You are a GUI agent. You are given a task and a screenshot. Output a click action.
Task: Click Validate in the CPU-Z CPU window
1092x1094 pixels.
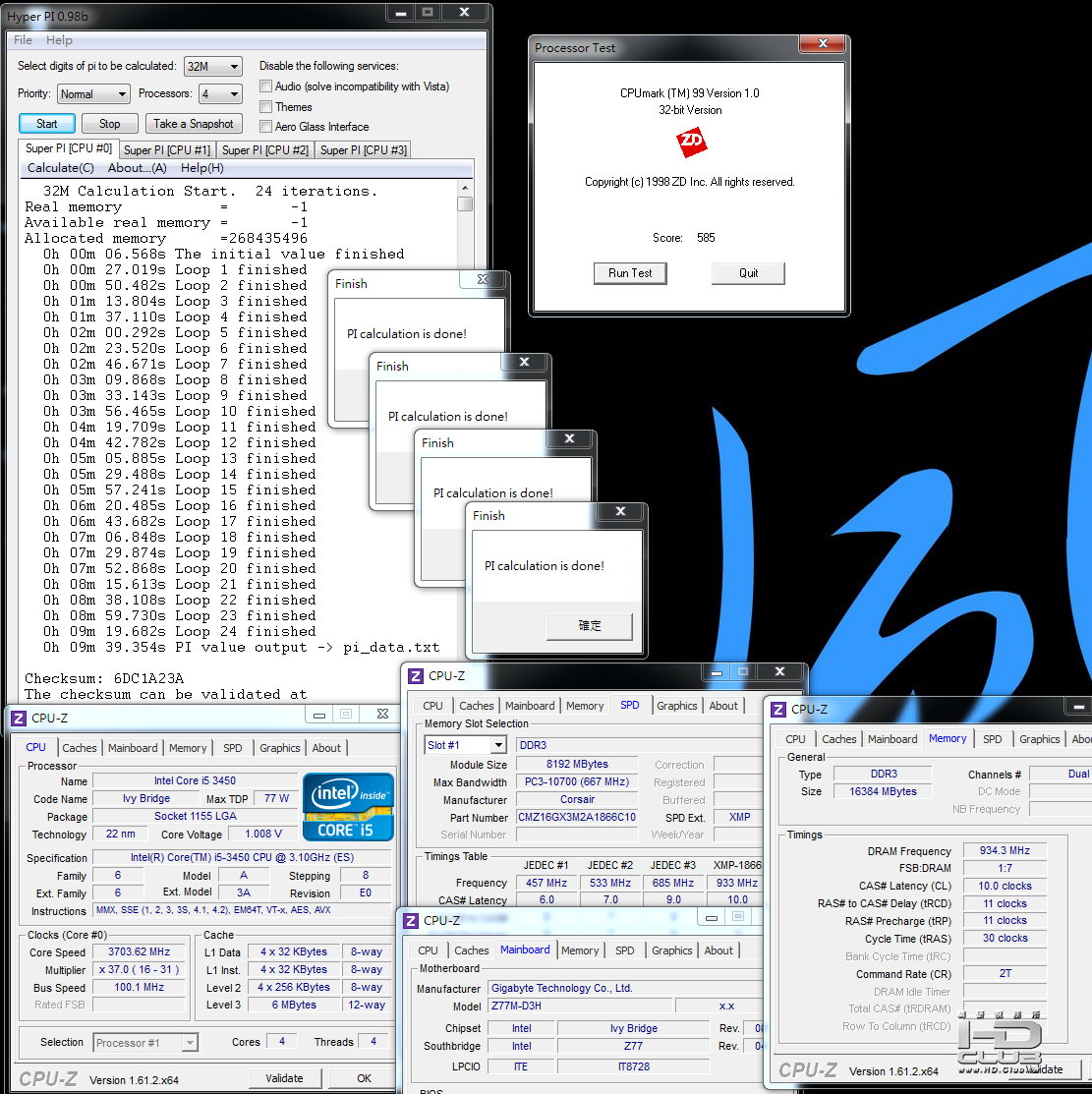285,1078
